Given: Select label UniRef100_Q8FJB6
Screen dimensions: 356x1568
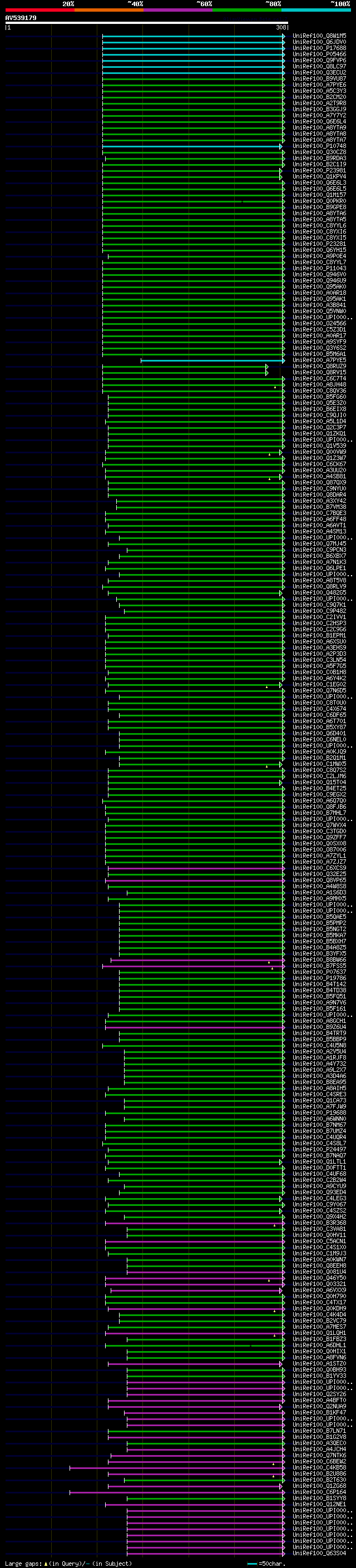Looking at the screenshot, I should point(319,807).
